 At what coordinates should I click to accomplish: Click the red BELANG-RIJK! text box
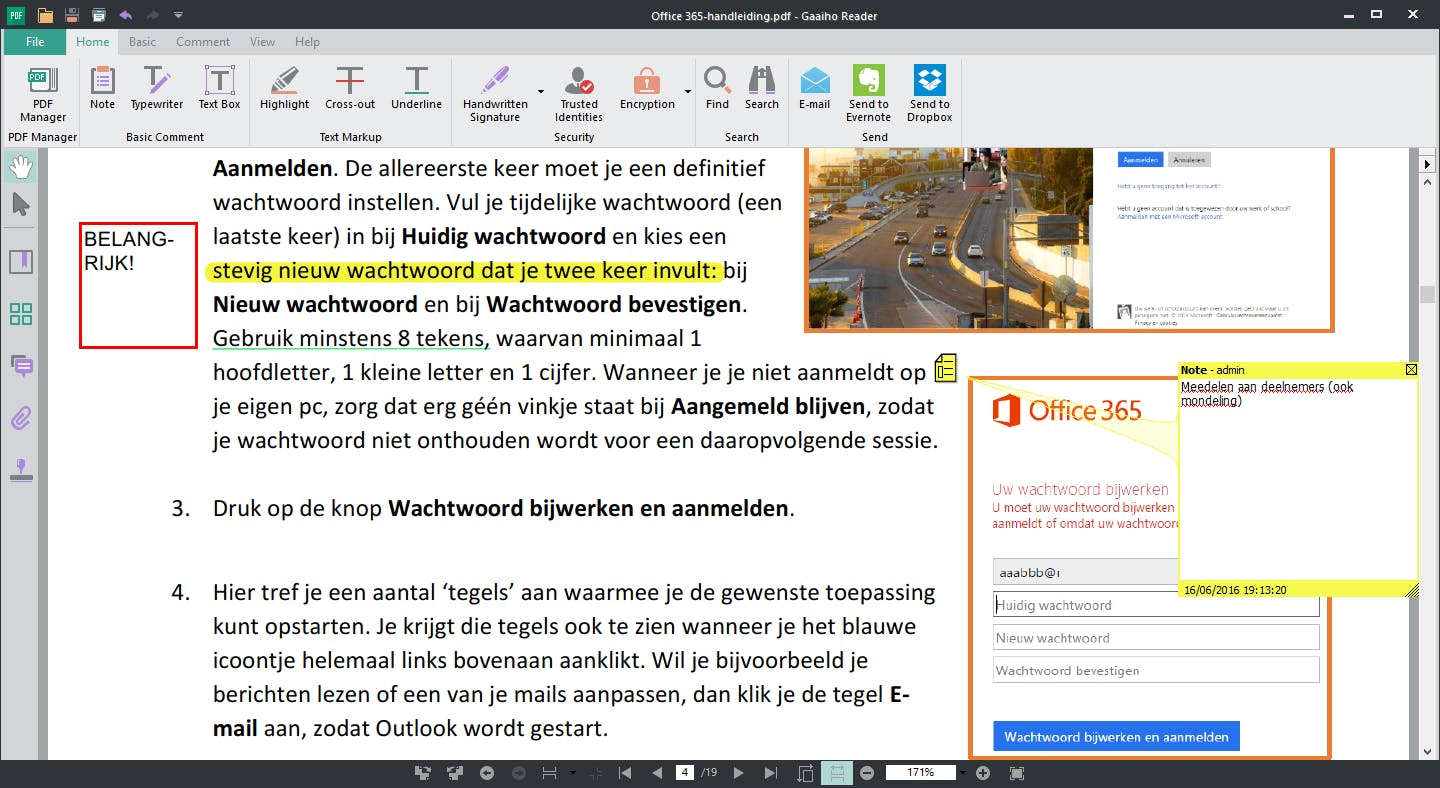point(138,285)
